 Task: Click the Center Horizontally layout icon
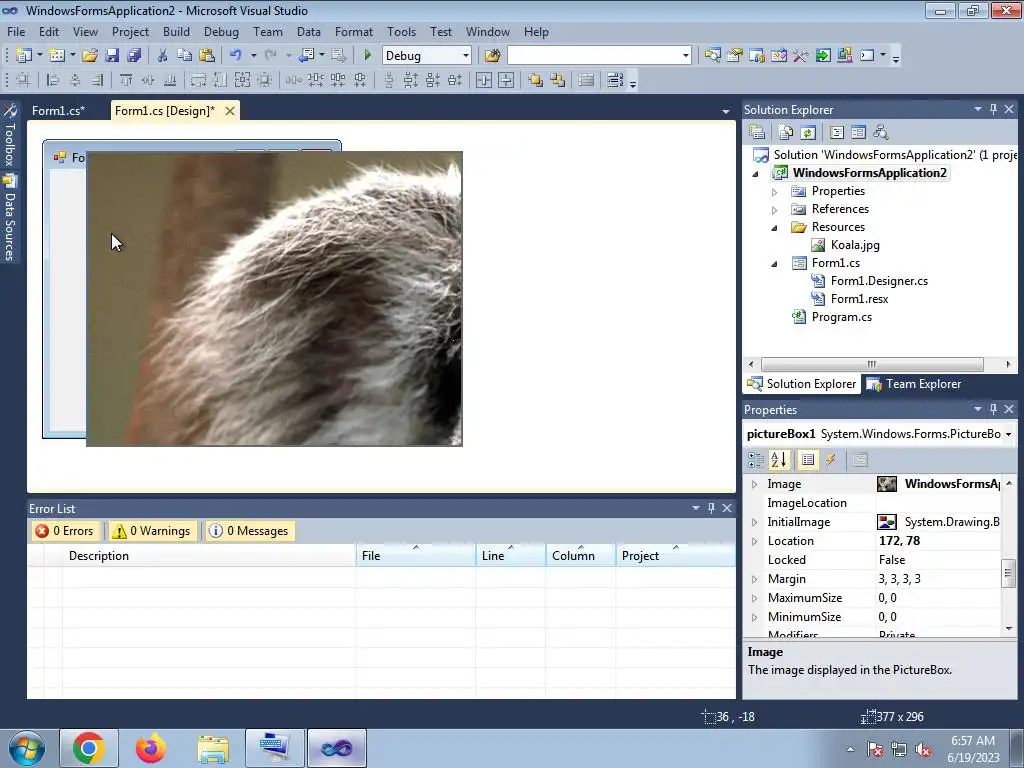tap(484, 80)
